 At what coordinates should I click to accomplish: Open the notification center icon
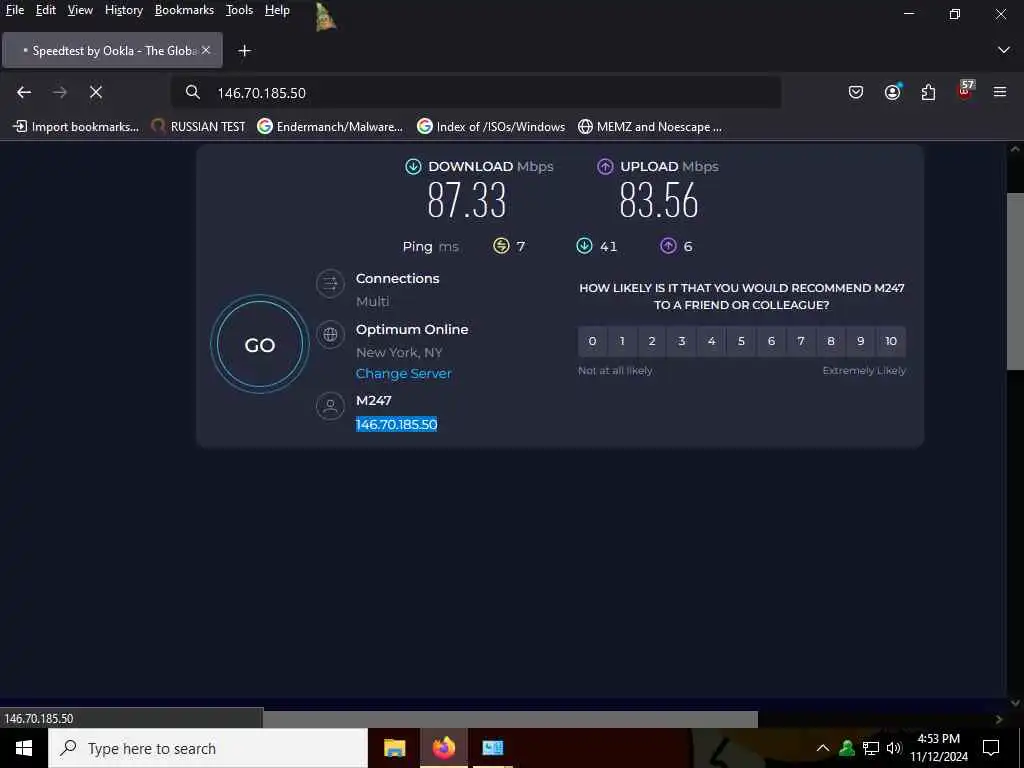[991, 748]
